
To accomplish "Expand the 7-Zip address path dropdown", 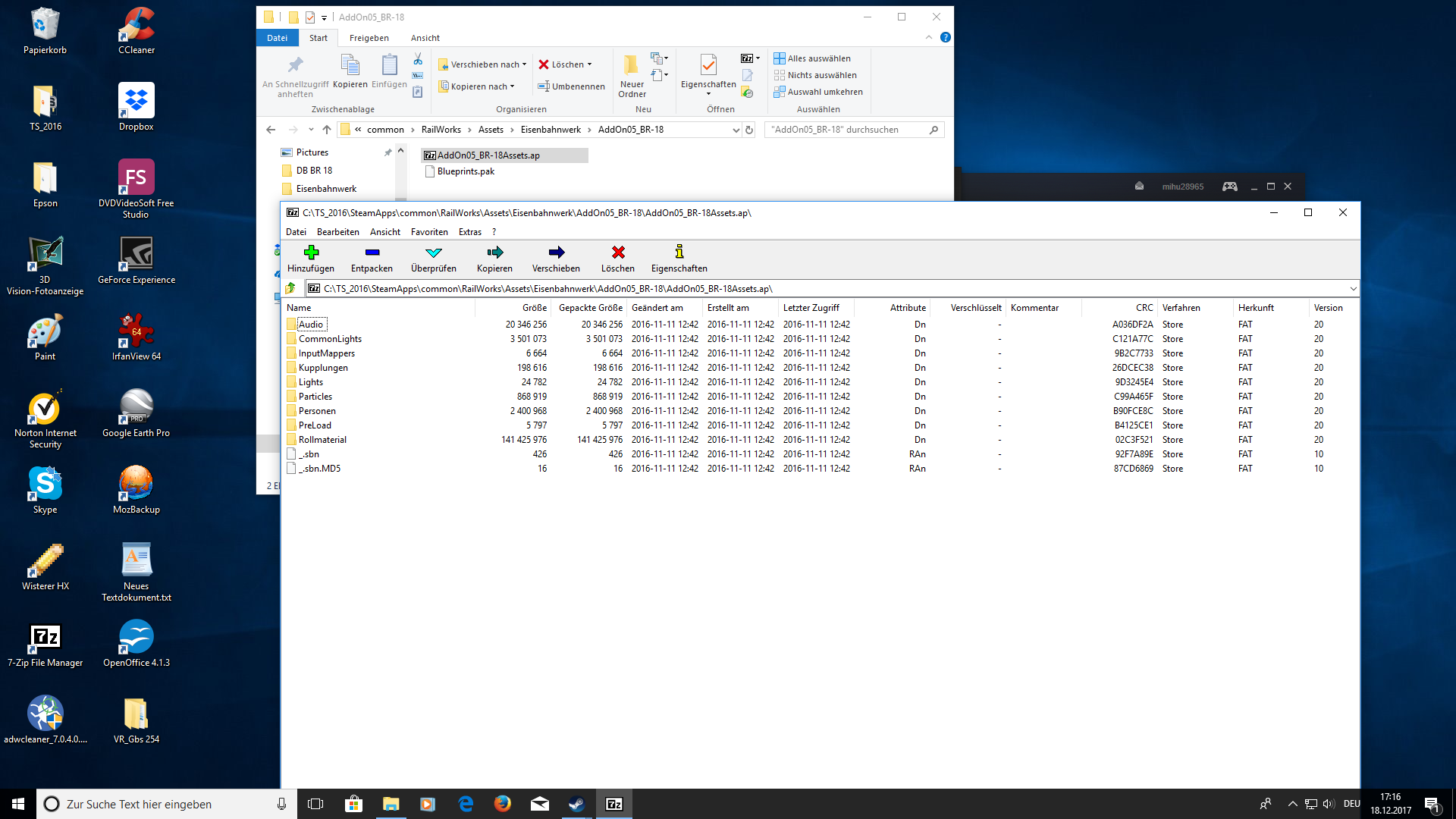I will tap(1353, 289).
